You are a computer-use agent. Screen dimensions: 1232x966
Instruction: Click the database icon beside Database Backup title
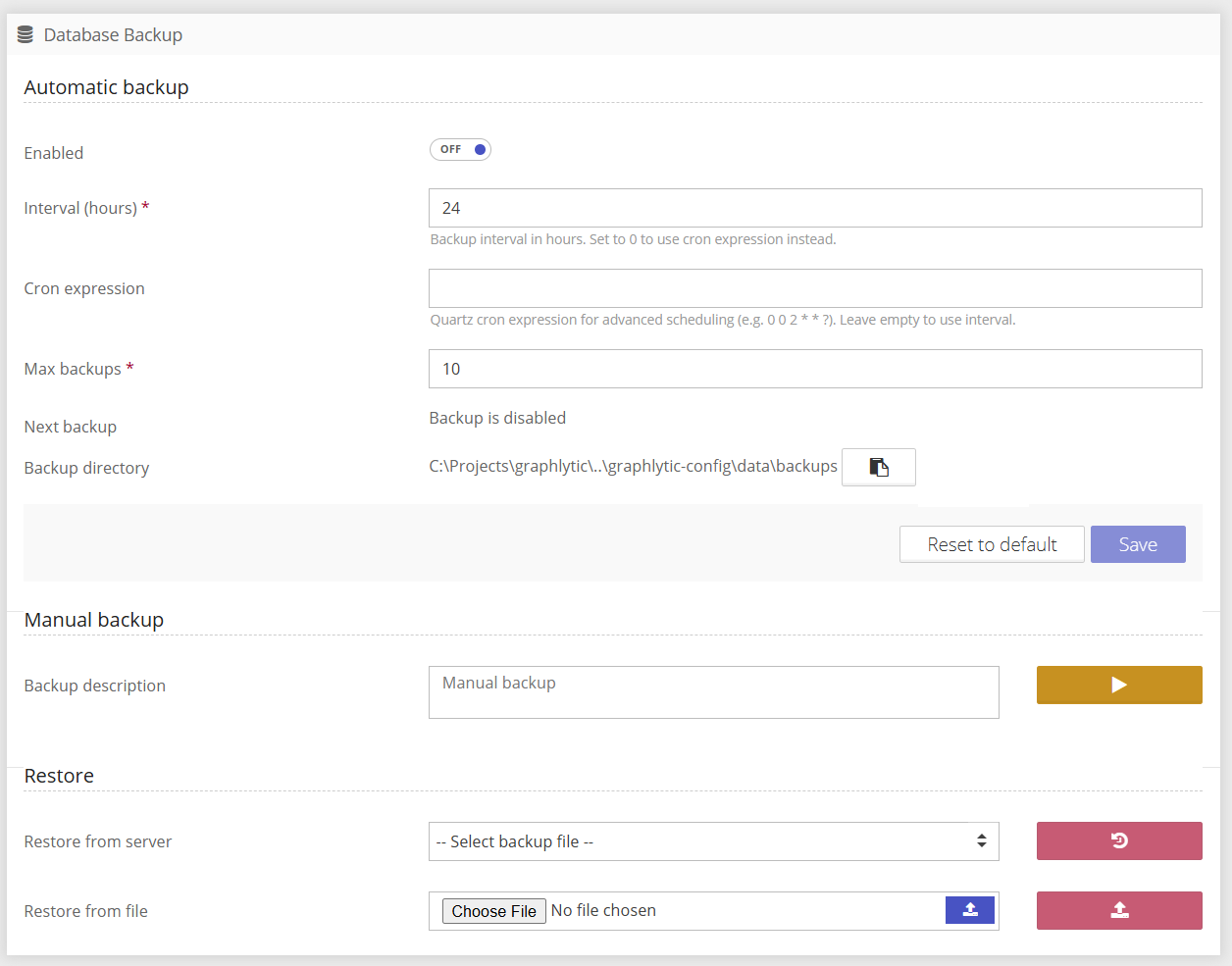26,35
